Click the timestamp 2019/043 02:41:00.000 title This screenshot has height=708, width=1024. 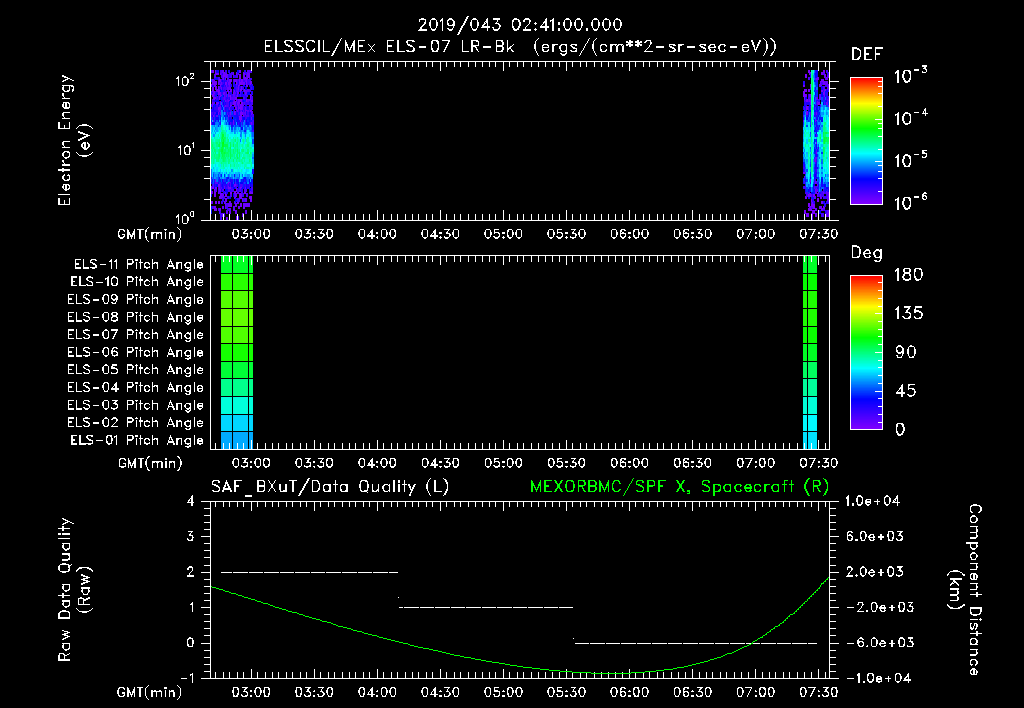point(520,25)
